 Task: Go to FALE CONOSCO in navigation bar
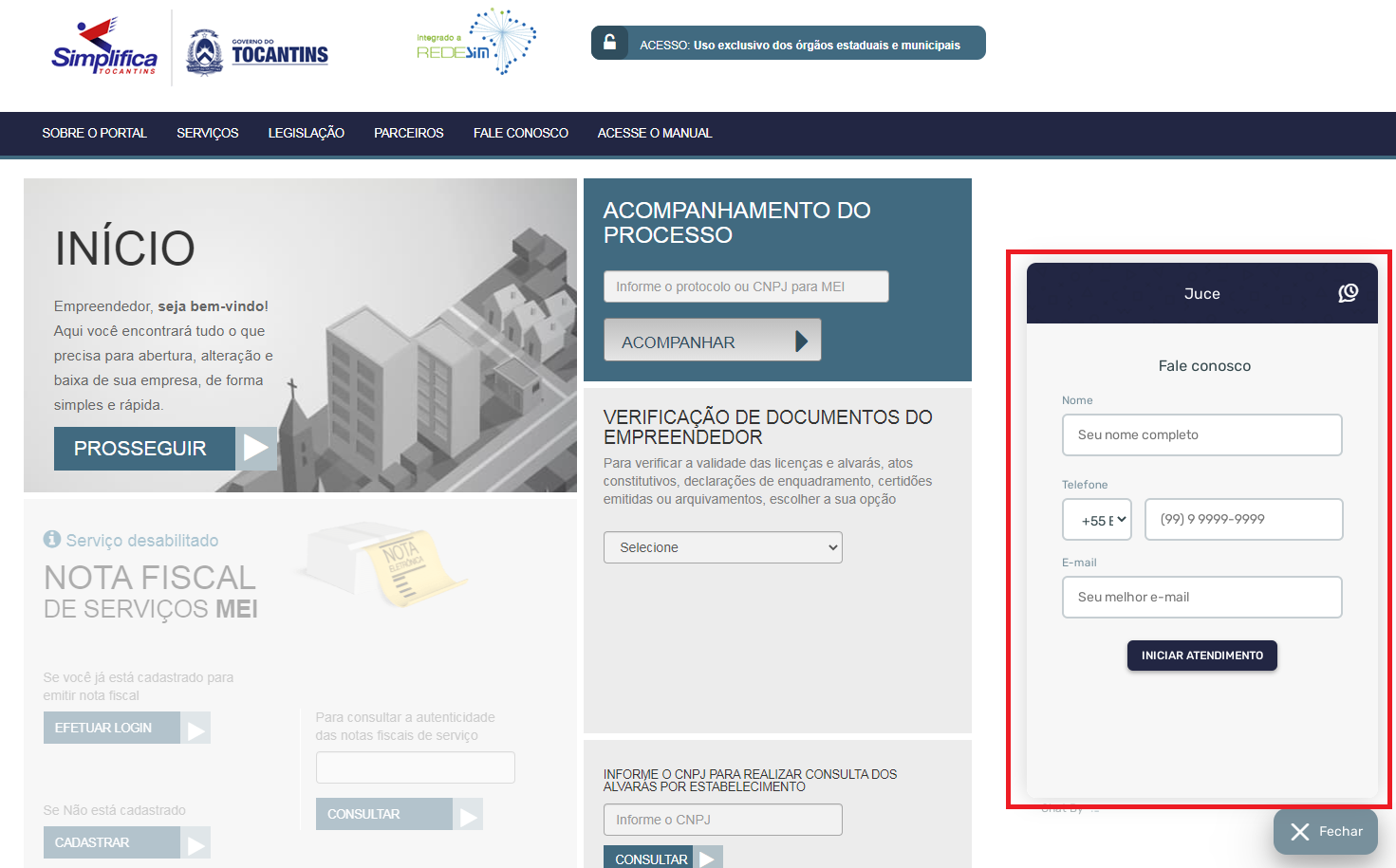[x=520, y=134]
